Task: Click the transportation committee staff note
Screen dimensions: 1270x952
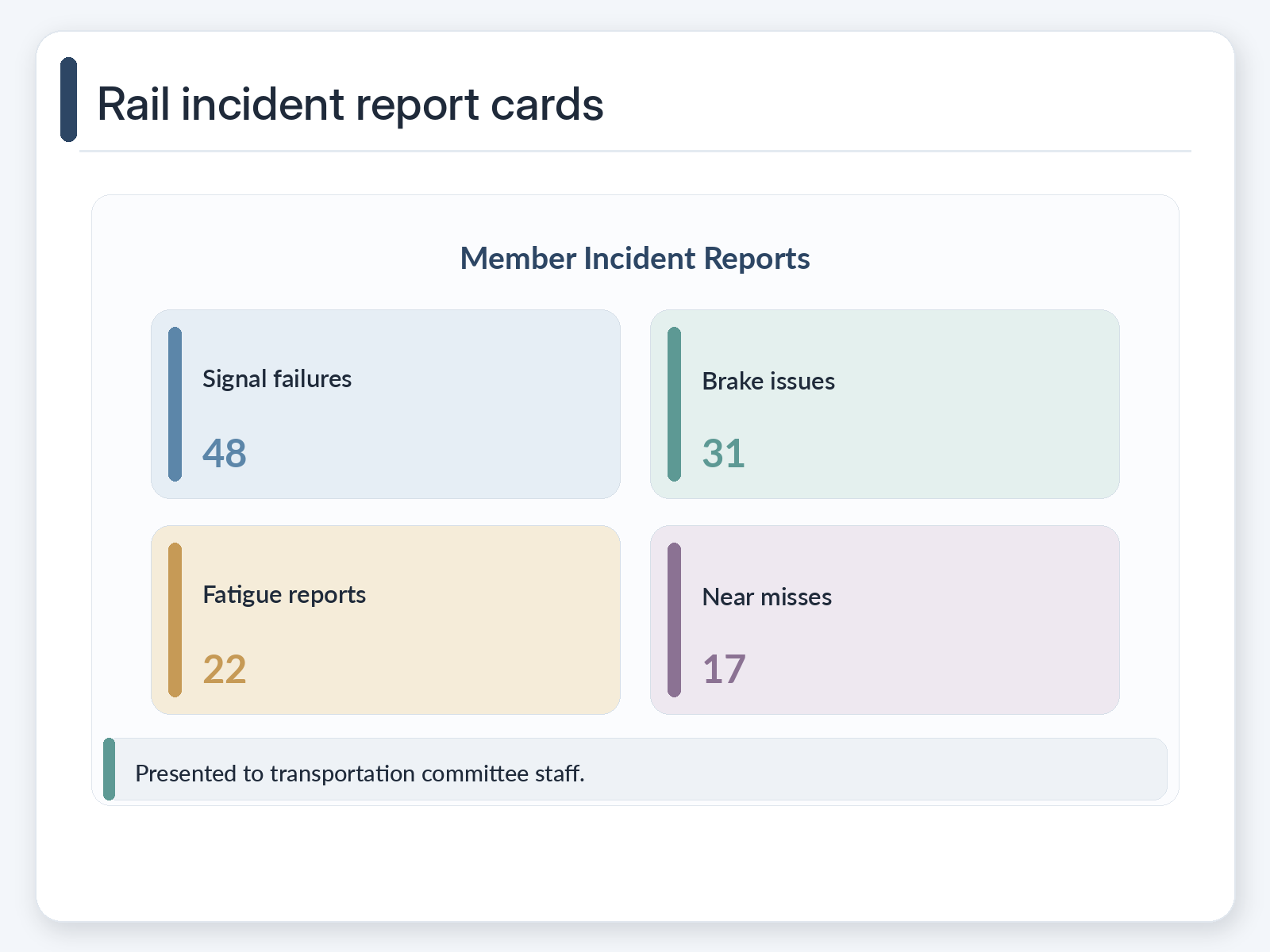Action: click(360, 773)
